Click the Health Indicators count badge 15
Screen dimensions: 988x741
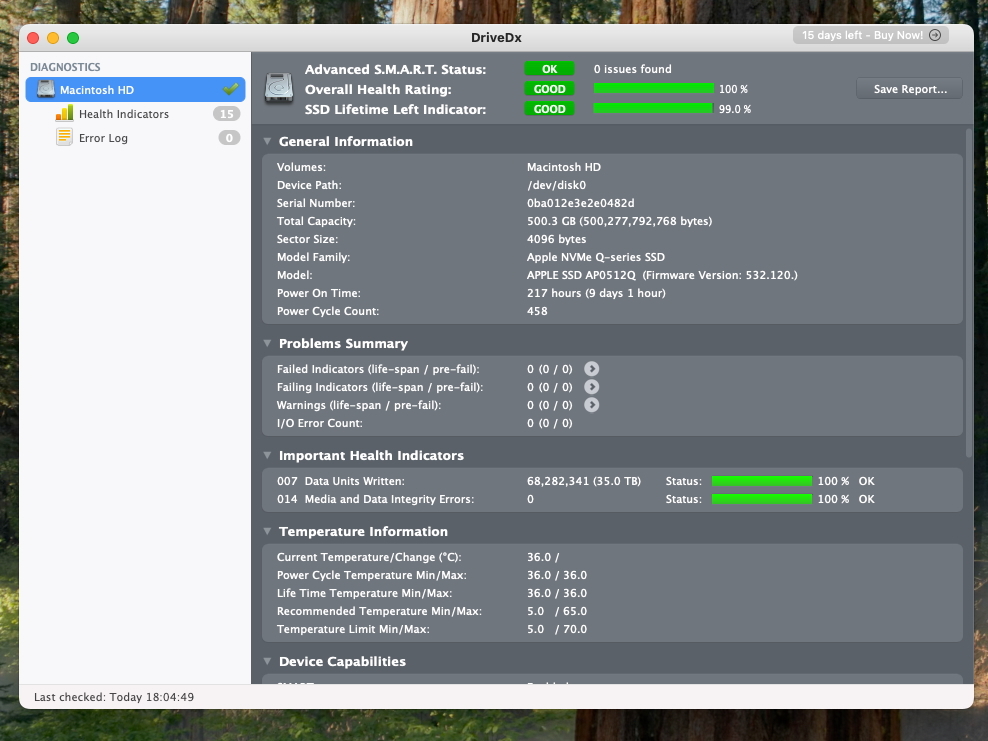(x=226, y=114)
